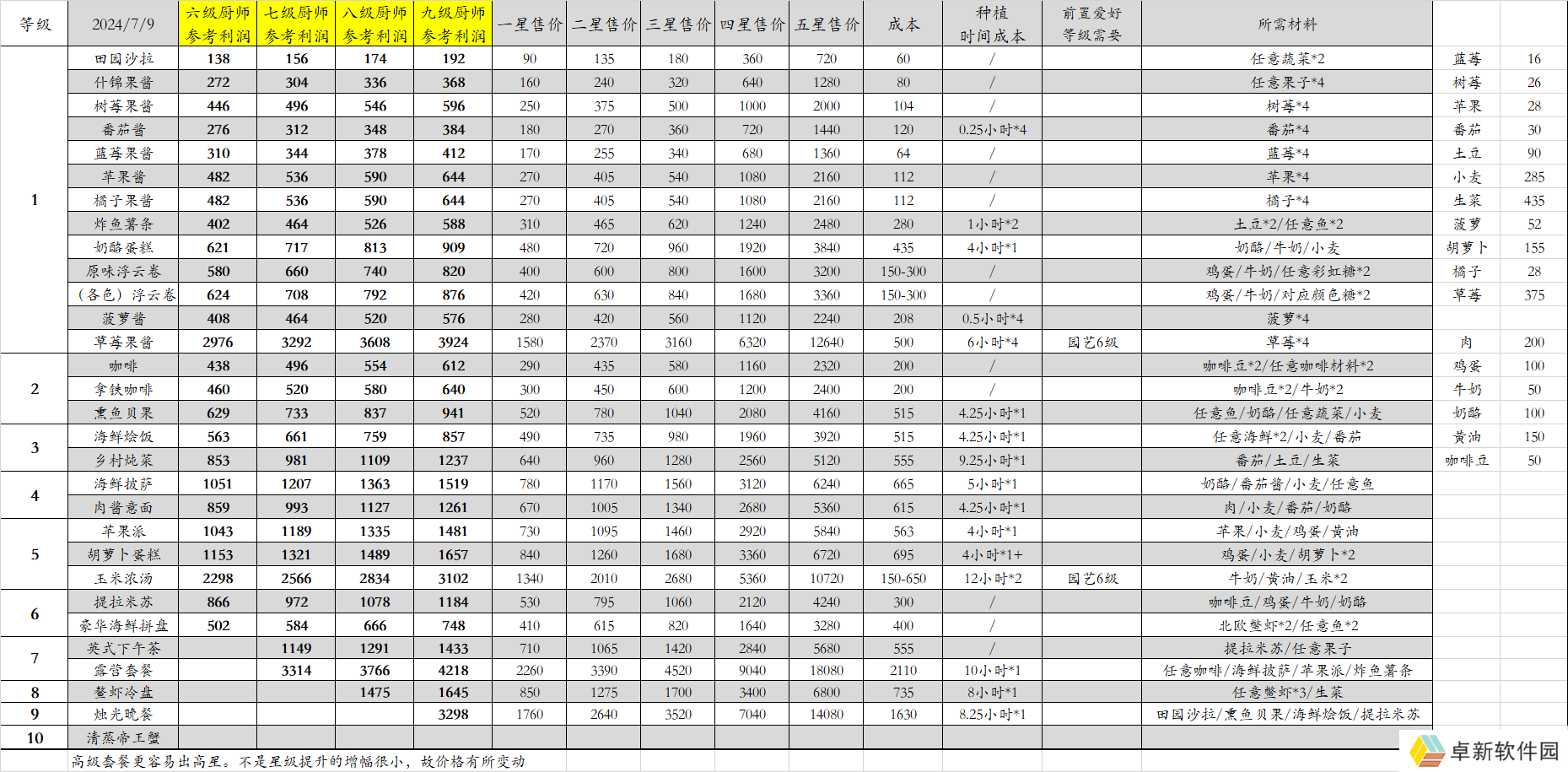Click materials cell 北欧蟹虾*2/任意鱼*2

pyautogui.click(x=1287, y=625)
